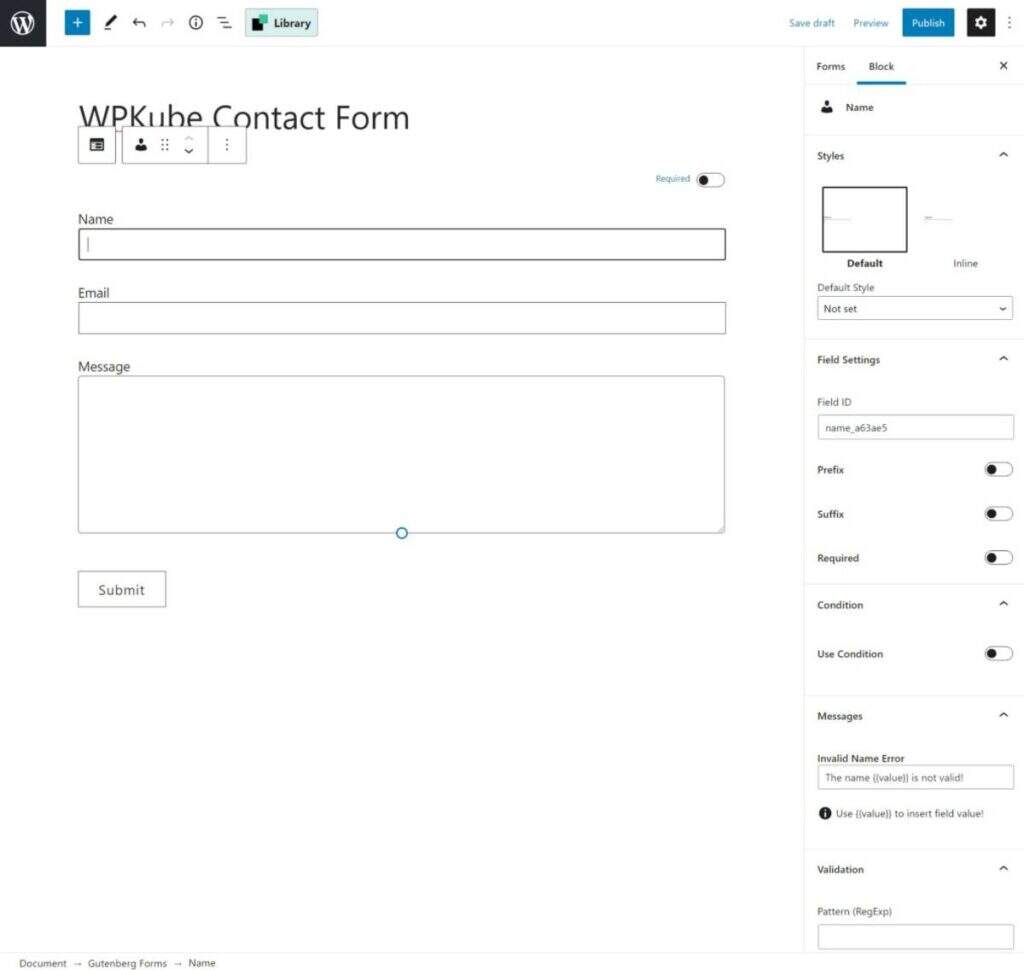The height and width of the screenshot is (970, 1024).
Task: Turn on Use Condition toggle
Action: (x=998, y=654)
